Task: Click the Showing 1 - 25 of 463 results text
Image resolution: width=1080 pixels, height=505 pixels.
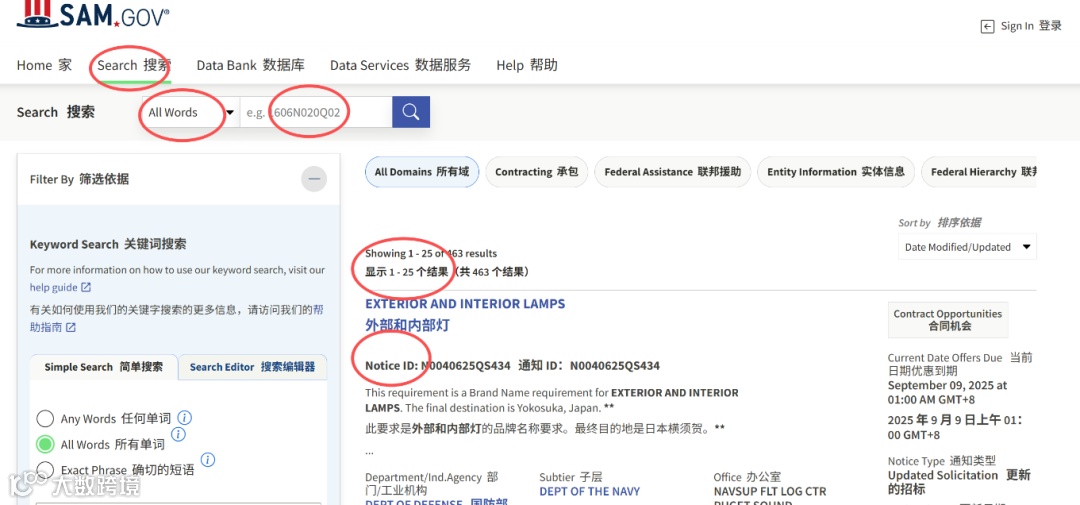Action: point(430,254)
